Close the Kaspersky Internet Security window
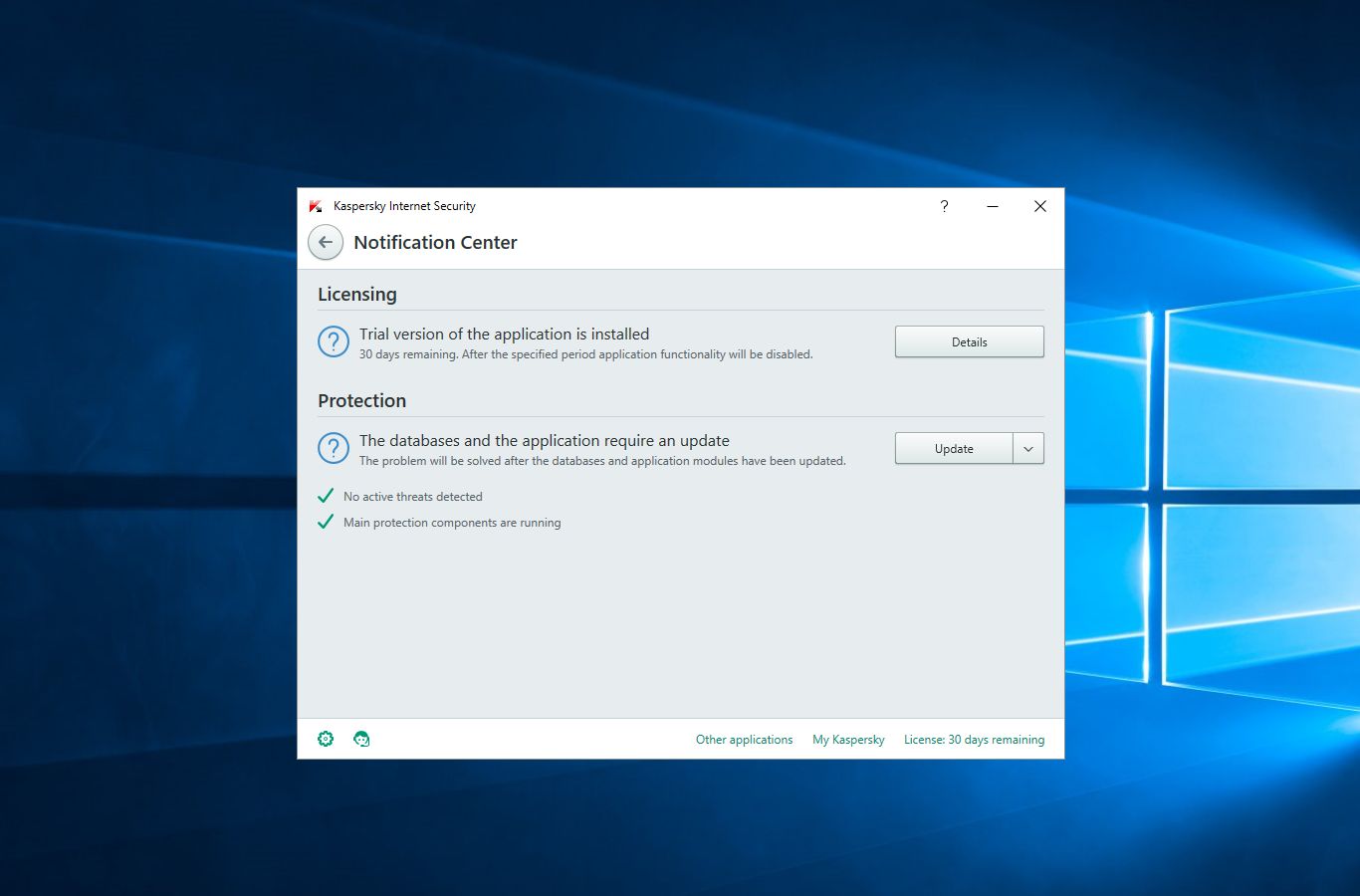 1040,206
